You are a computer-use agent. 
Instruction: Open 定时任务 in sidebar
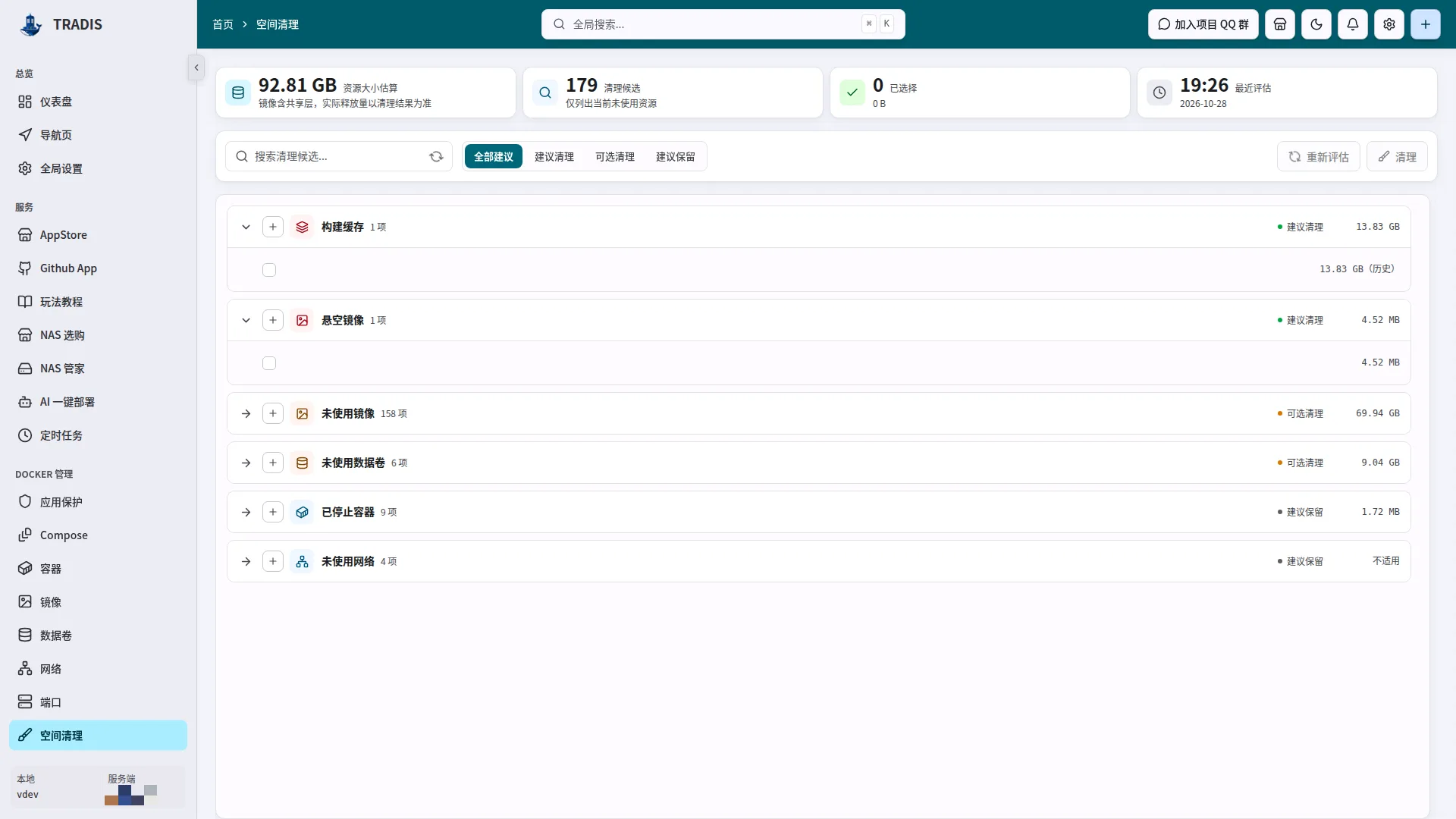pos(98,435)
